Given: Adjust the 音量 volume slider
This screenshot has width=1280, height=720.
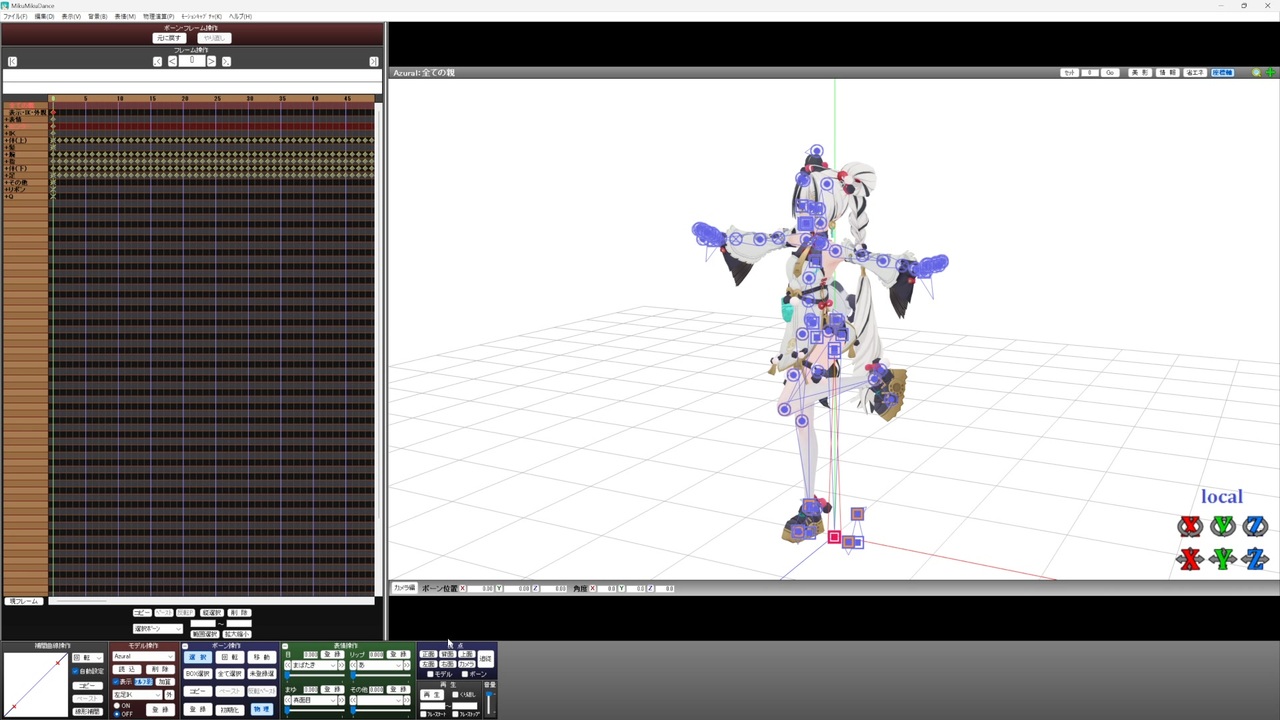Looking at the screenshot, I should point(490,702).
